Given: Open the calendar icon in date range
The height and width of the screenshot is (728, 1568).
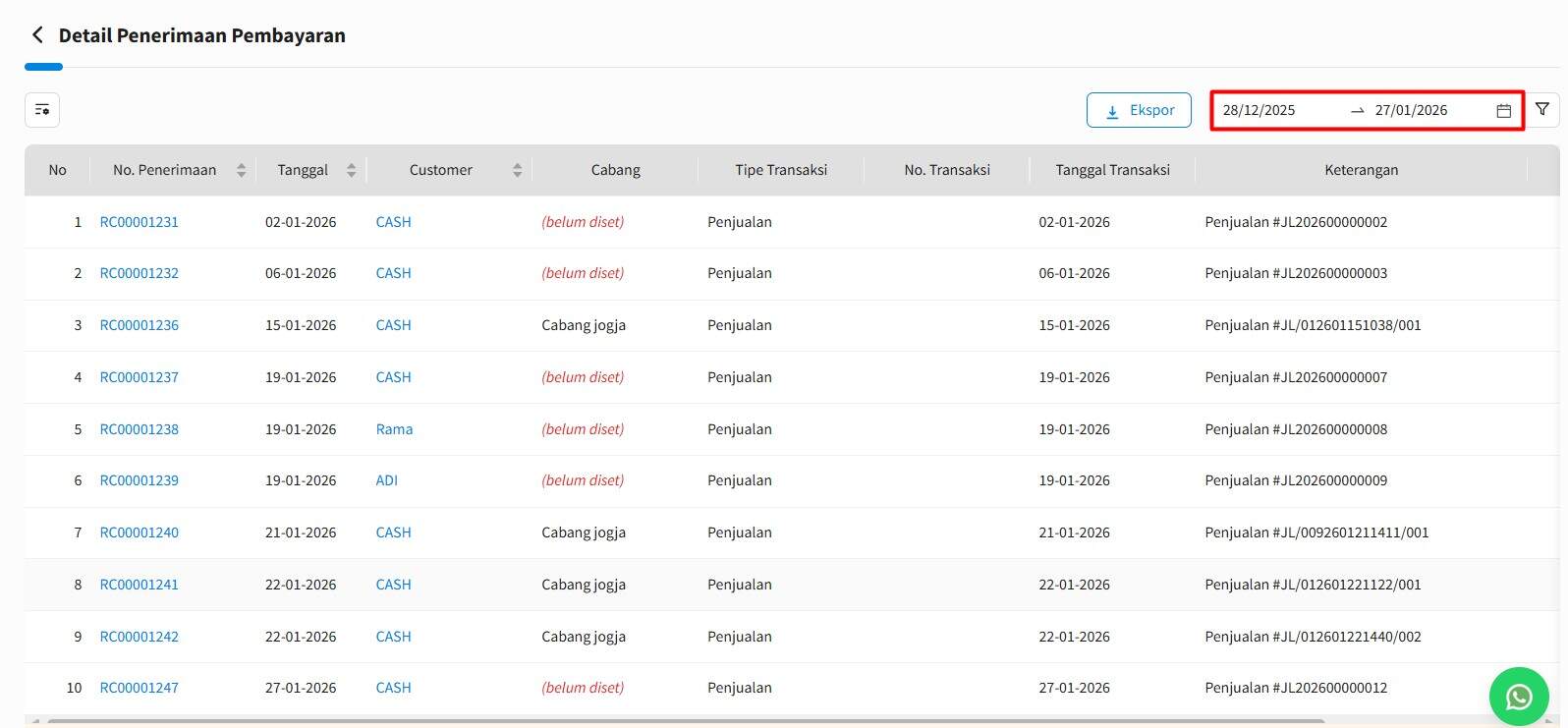Looking at the screenshot, I should coord(1503,111).
